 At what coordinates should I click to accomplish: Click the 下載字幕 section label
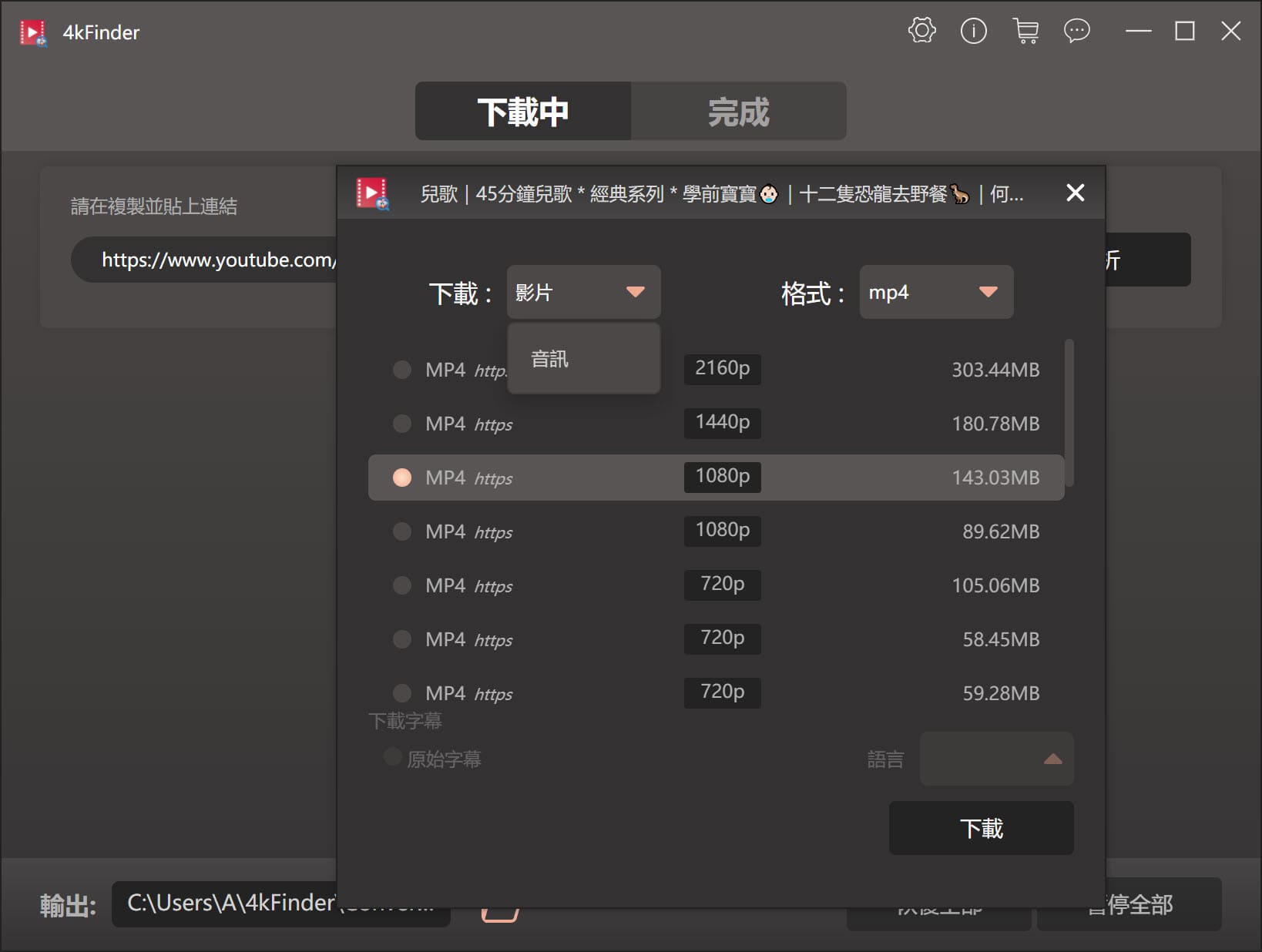405,721
